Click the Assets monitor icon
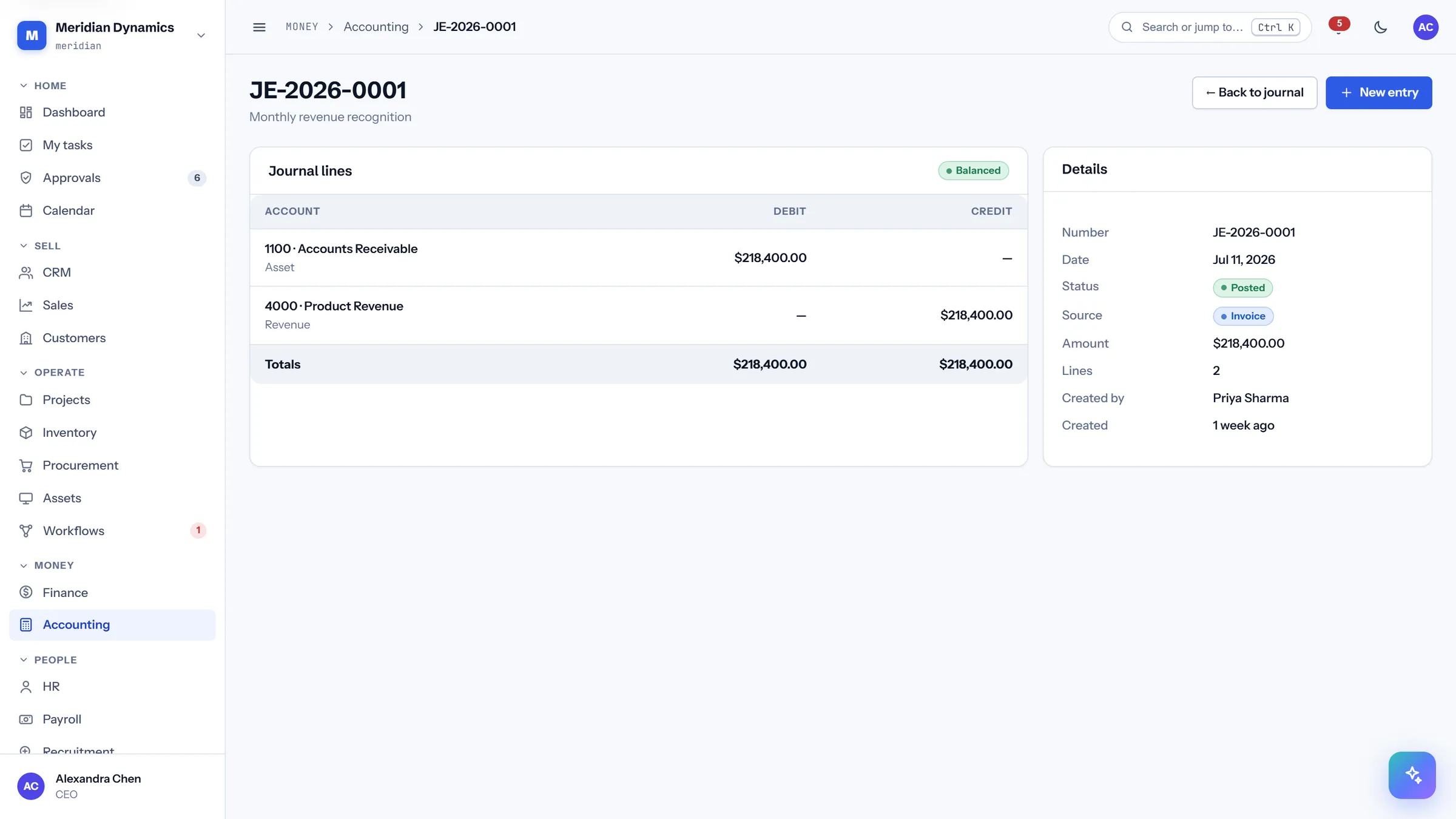This screenshot has height=819, width=1456. click(25, 498)
